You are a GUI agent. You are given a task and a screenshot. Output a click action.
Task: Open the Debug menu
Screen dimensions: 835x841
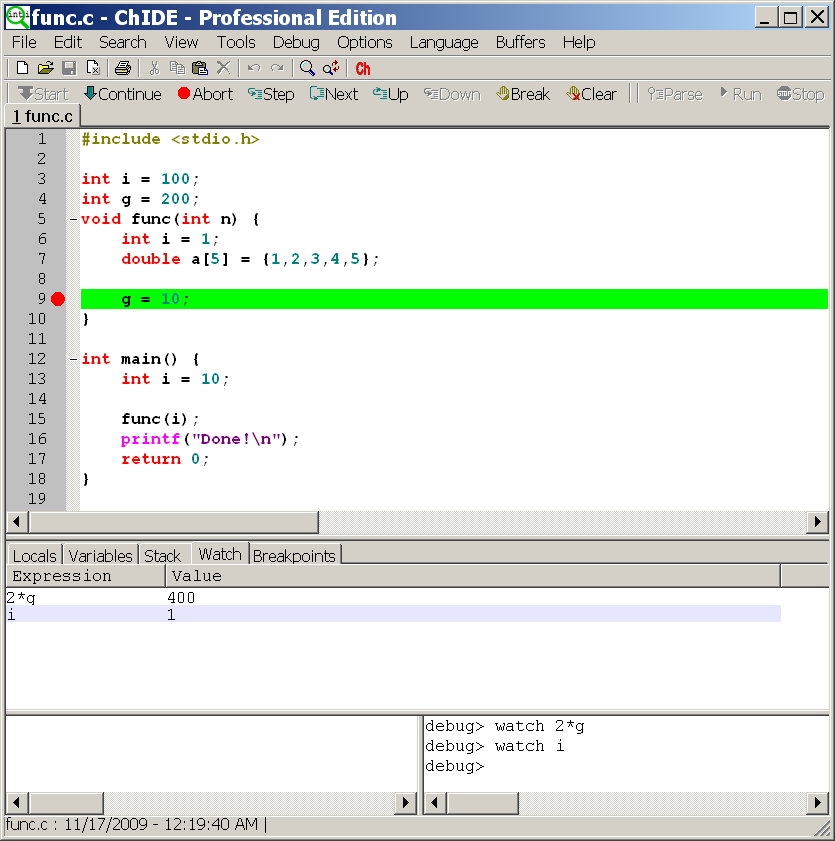click(x=296, y=42)
